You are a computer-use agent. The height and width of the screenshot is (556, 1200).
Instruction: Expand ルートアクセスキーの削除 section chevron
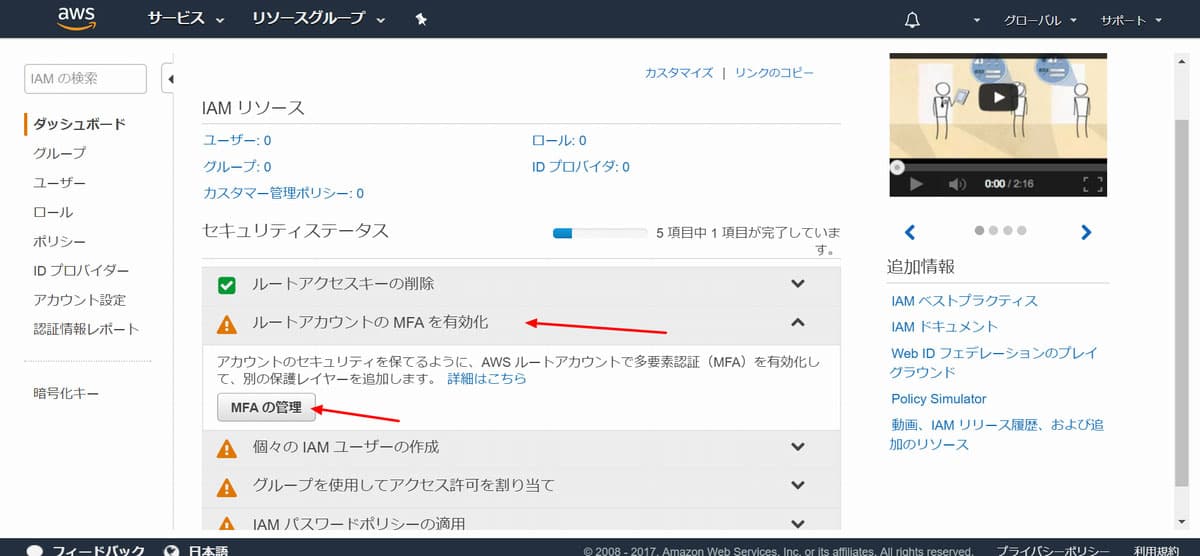[798, 284]
